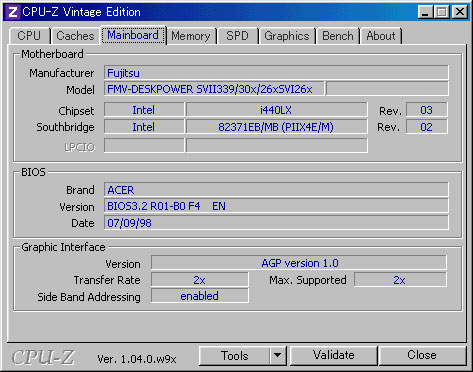
Task: Expand the Tools dropdown arrow
Action: (278, 356)
